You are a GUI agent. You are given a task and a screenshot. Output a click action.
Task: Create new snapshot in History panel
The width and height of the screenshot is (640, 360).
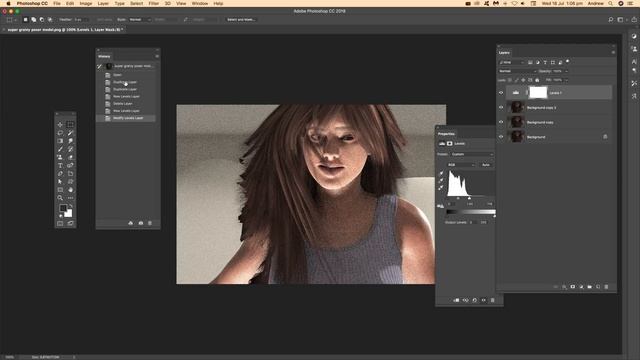point(141,223)
